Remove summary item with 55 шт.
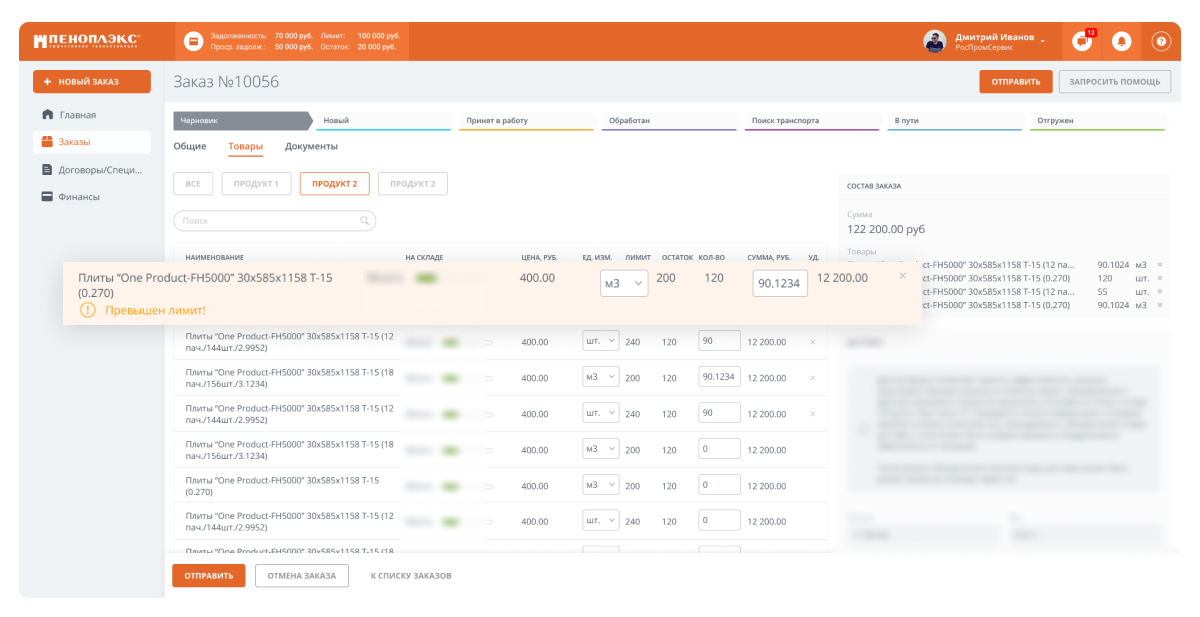Viewport: 1200px width, 617px height. (1160, 291)
